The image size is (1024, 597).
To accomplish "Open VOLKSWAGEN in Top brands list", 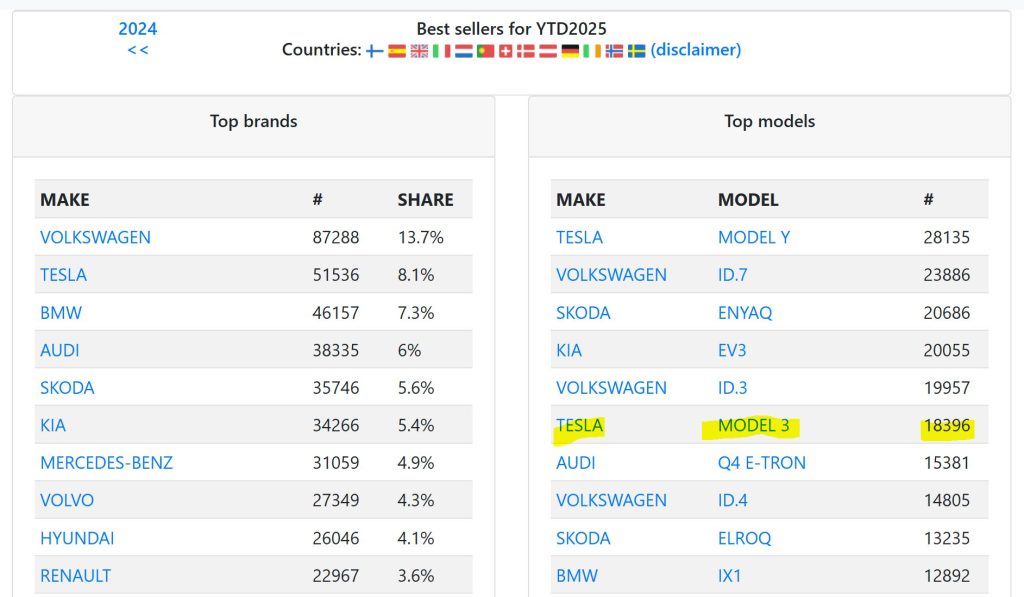I will [95, 238].
